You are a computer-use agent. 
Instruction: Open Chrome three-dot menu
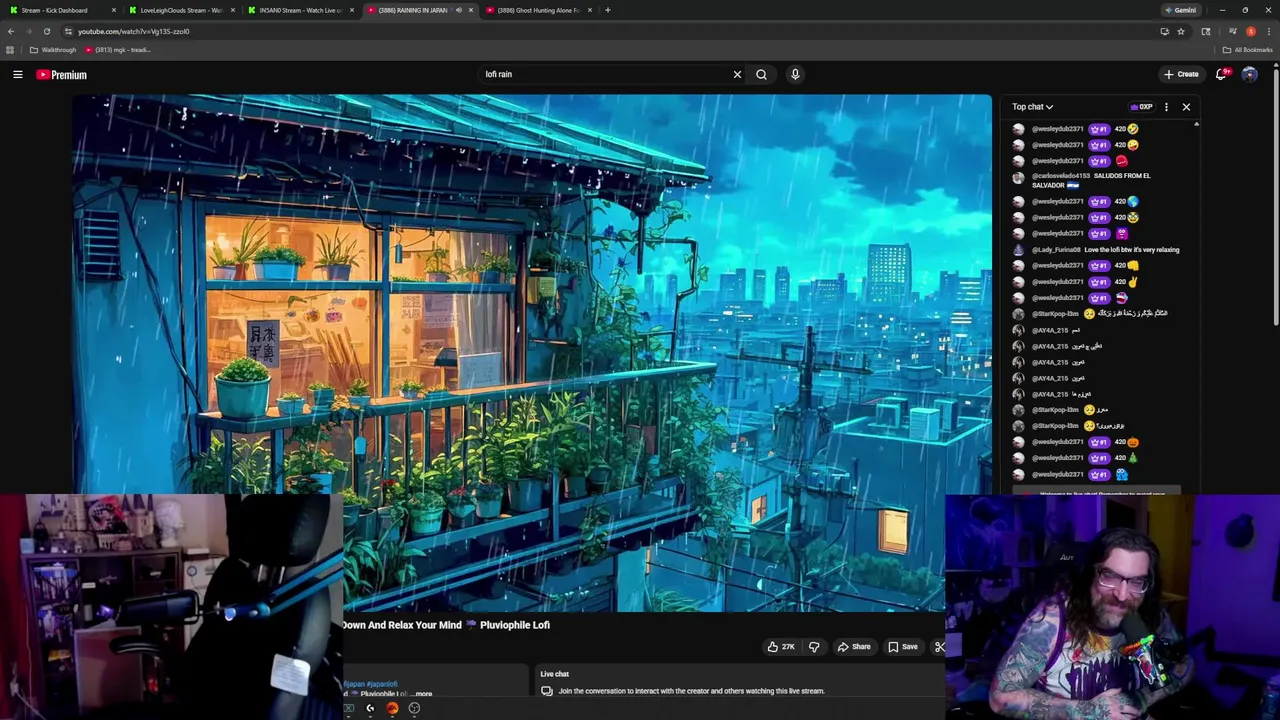tap(1267, 31)
